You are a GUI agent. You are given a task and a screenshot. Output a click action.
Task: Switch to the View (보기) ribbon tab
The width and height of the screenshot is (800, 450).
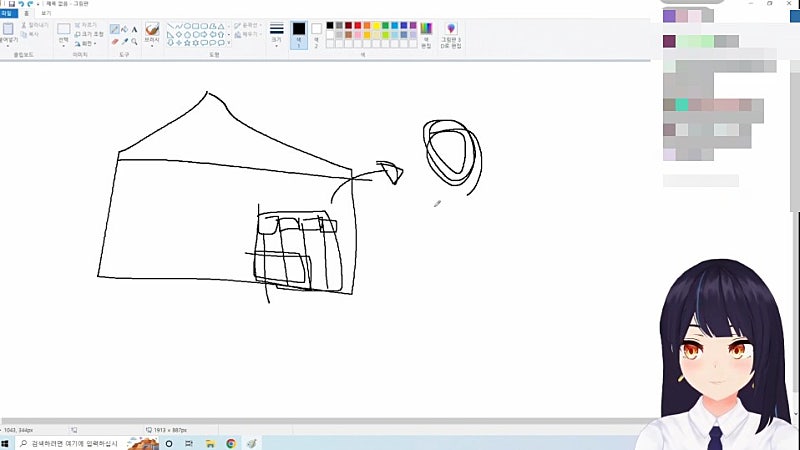click(46, 13)
